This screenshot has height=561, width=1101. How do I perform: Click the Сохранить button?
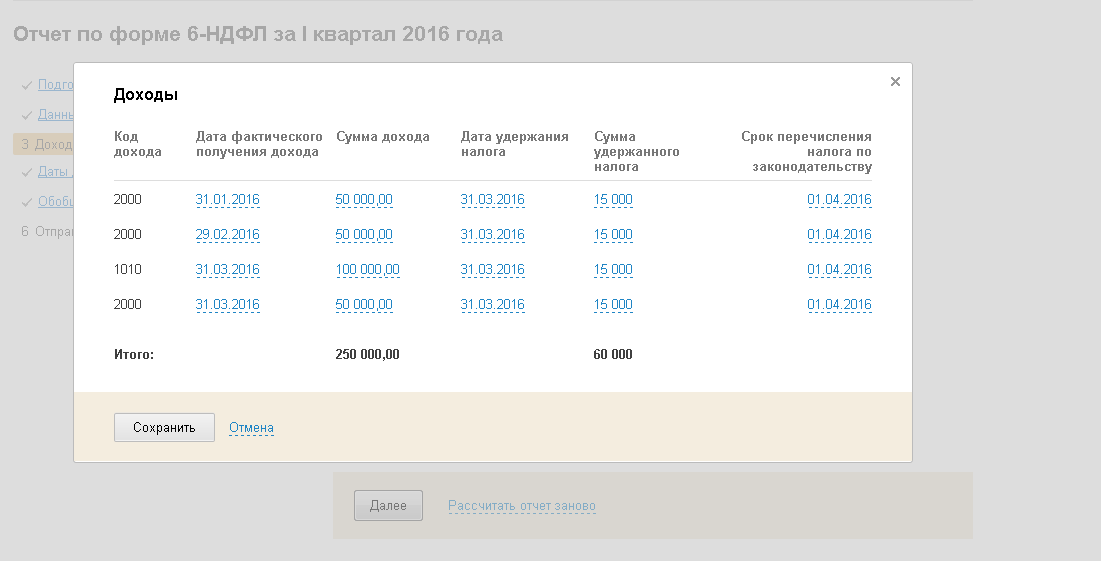(164, 427)
